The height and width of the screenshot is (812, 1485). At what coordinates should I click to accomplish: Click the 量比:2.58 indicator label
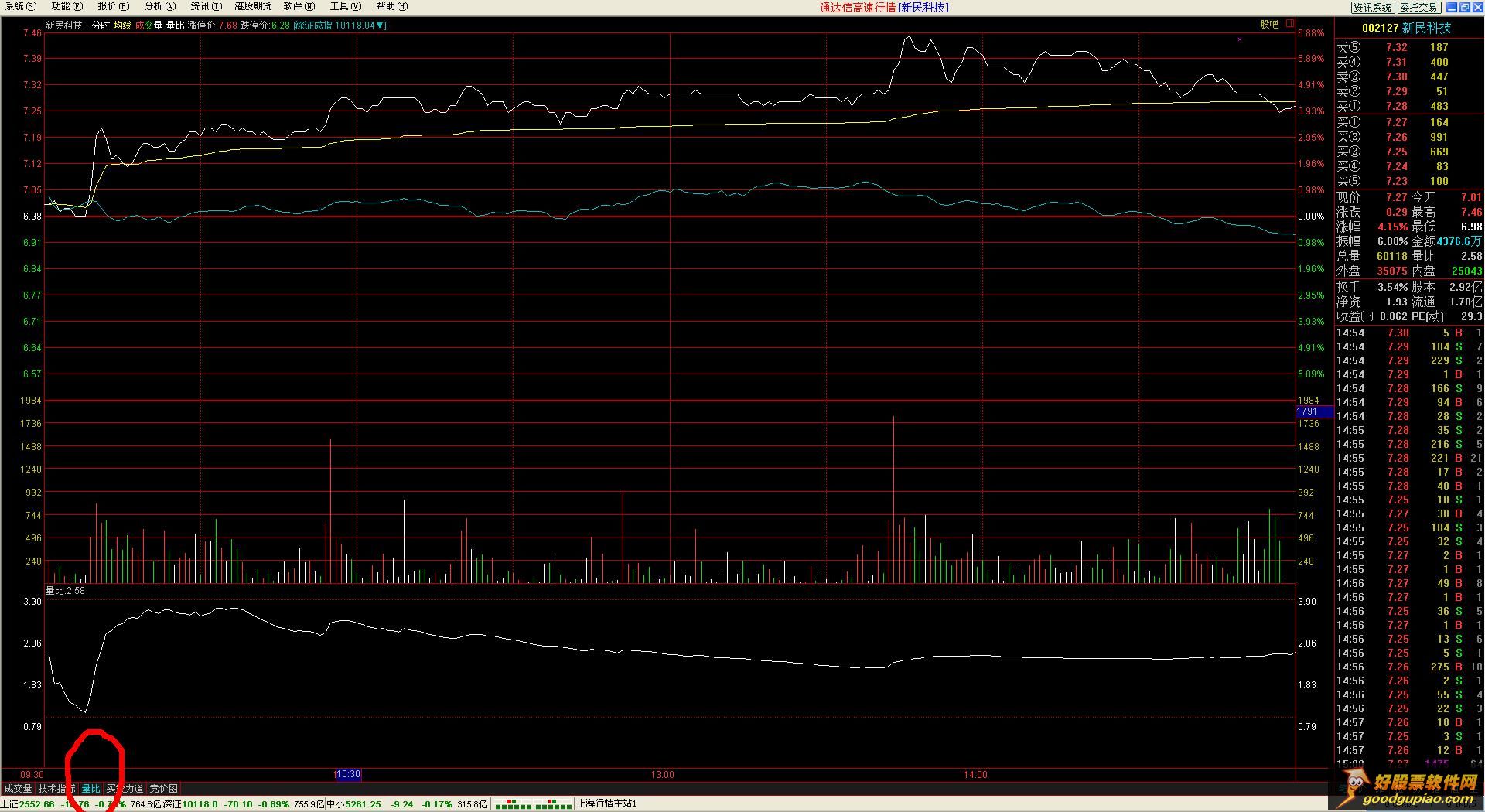click(x=65, y=591)
